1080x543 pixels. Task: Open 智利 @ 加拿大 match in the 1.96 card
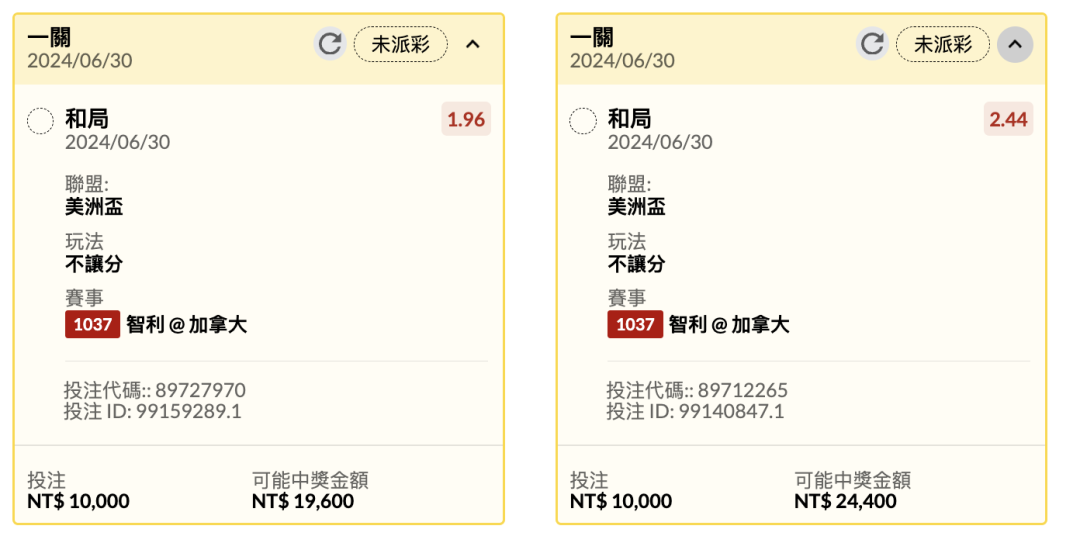pos(187,325)
